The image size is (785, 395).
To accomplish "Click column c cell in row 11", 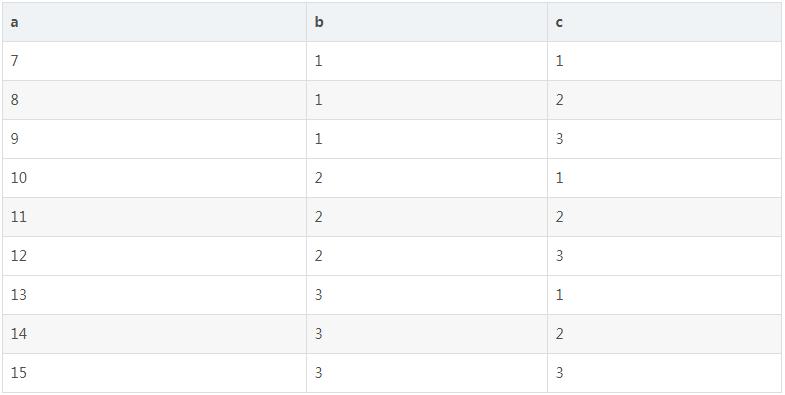I will pos(664,217).
